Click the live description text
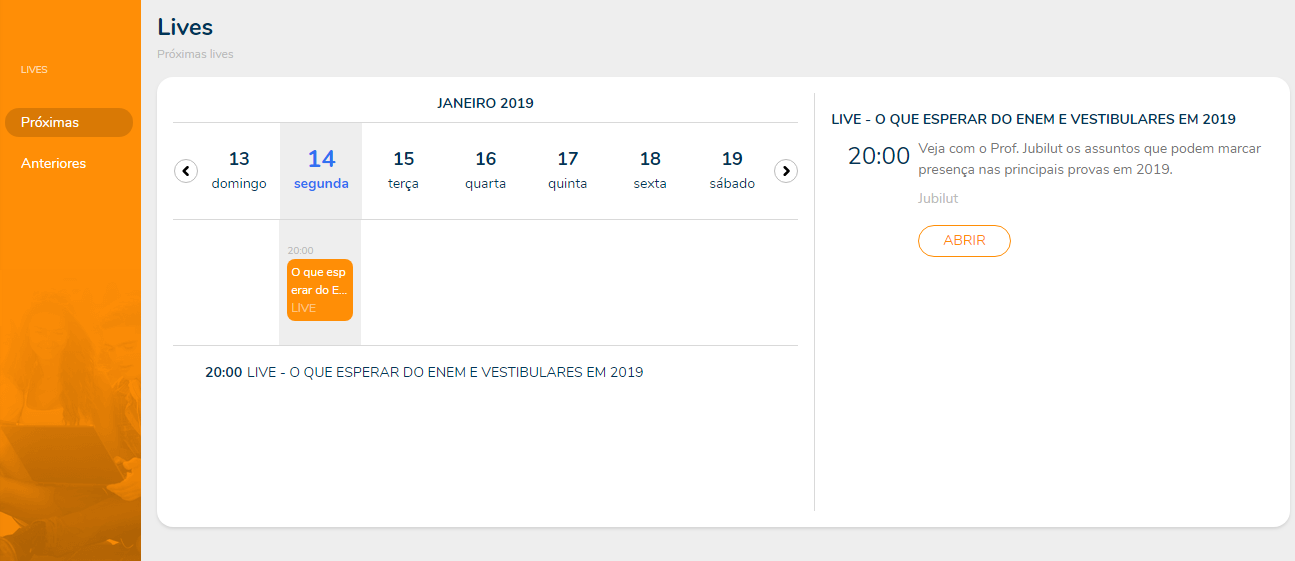1295x561 pixels. (x=1088, y=159)
